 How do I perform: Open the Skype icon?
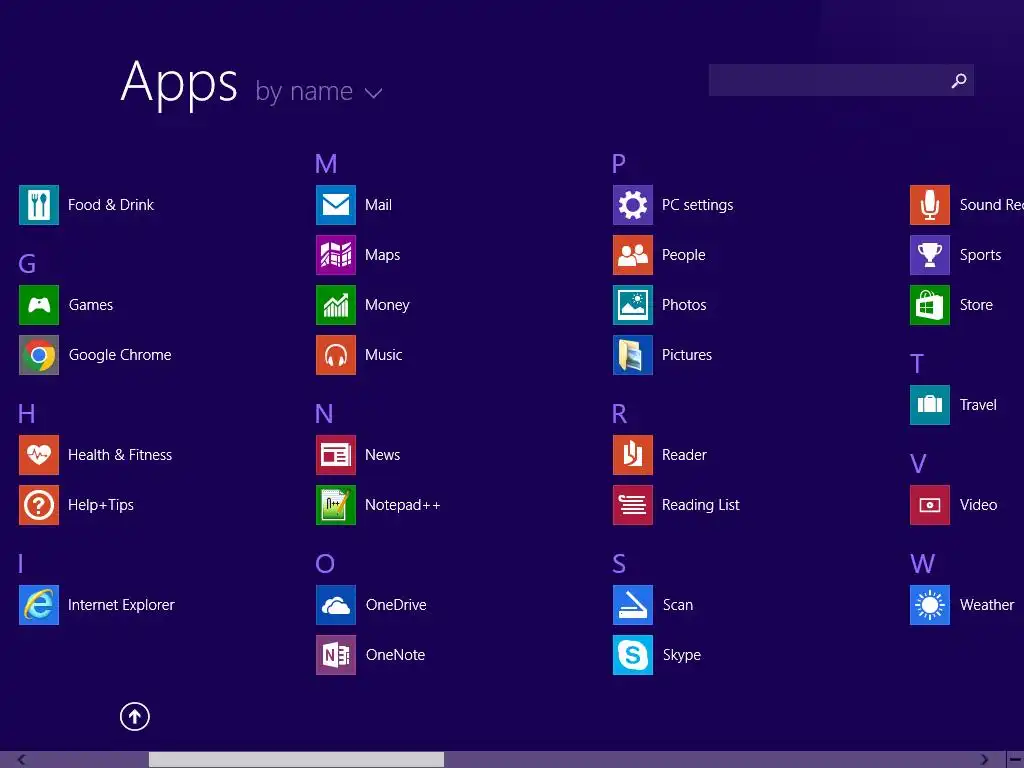(632, 654)
